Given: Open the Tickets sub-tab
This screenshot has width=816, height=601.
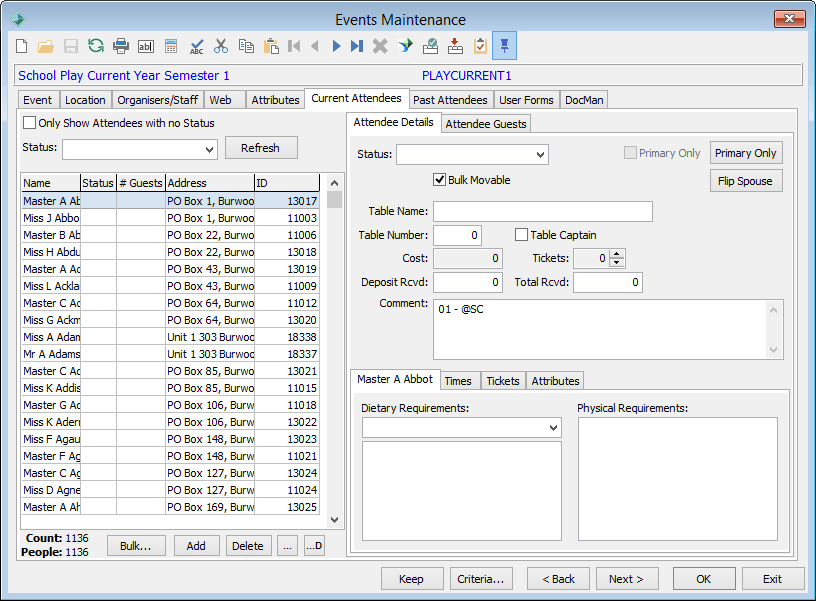Looking at the screenshot, I should [x=503, y=381].
